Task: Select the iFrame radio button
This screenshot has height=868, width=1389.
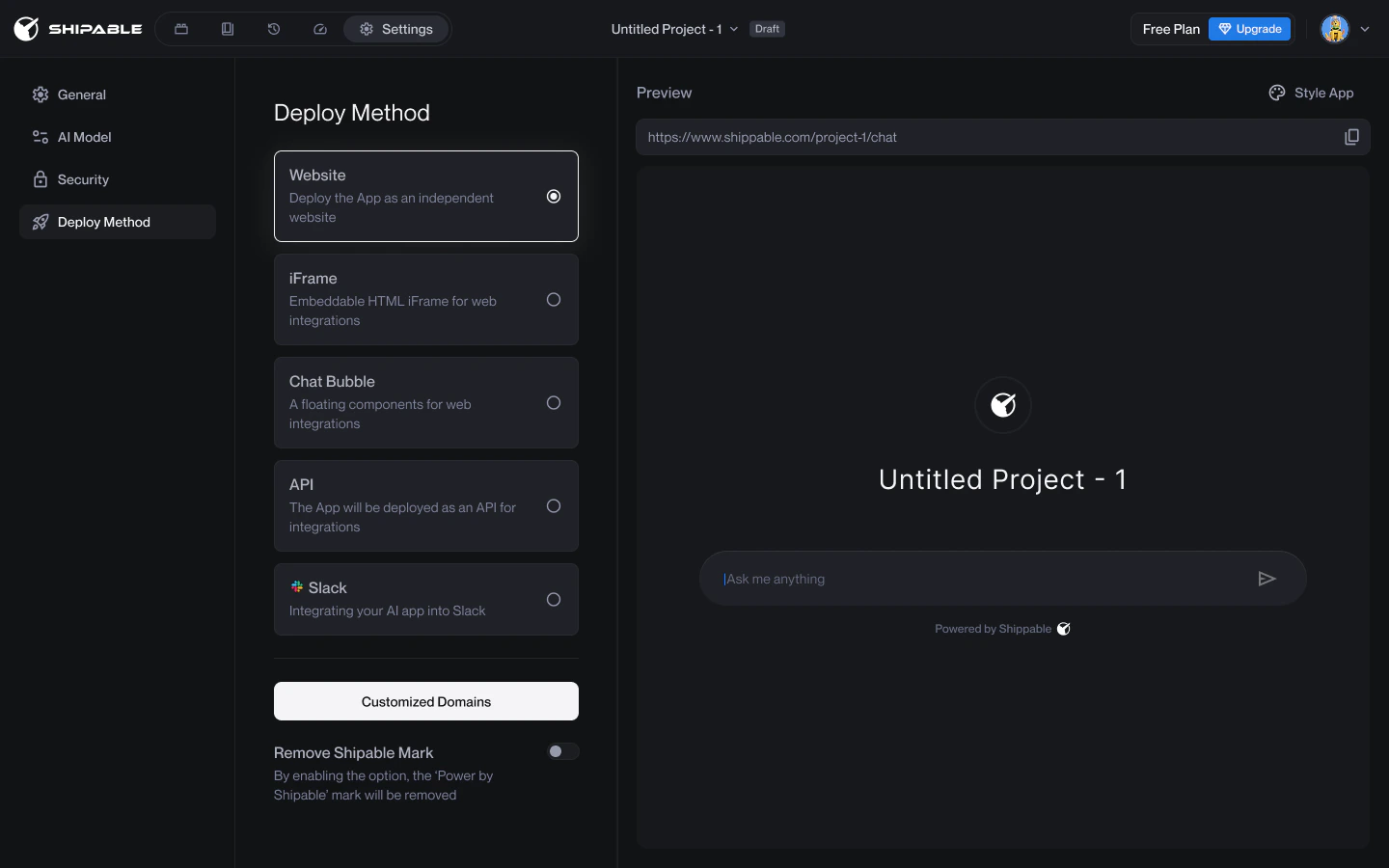Action: [554, 299]
